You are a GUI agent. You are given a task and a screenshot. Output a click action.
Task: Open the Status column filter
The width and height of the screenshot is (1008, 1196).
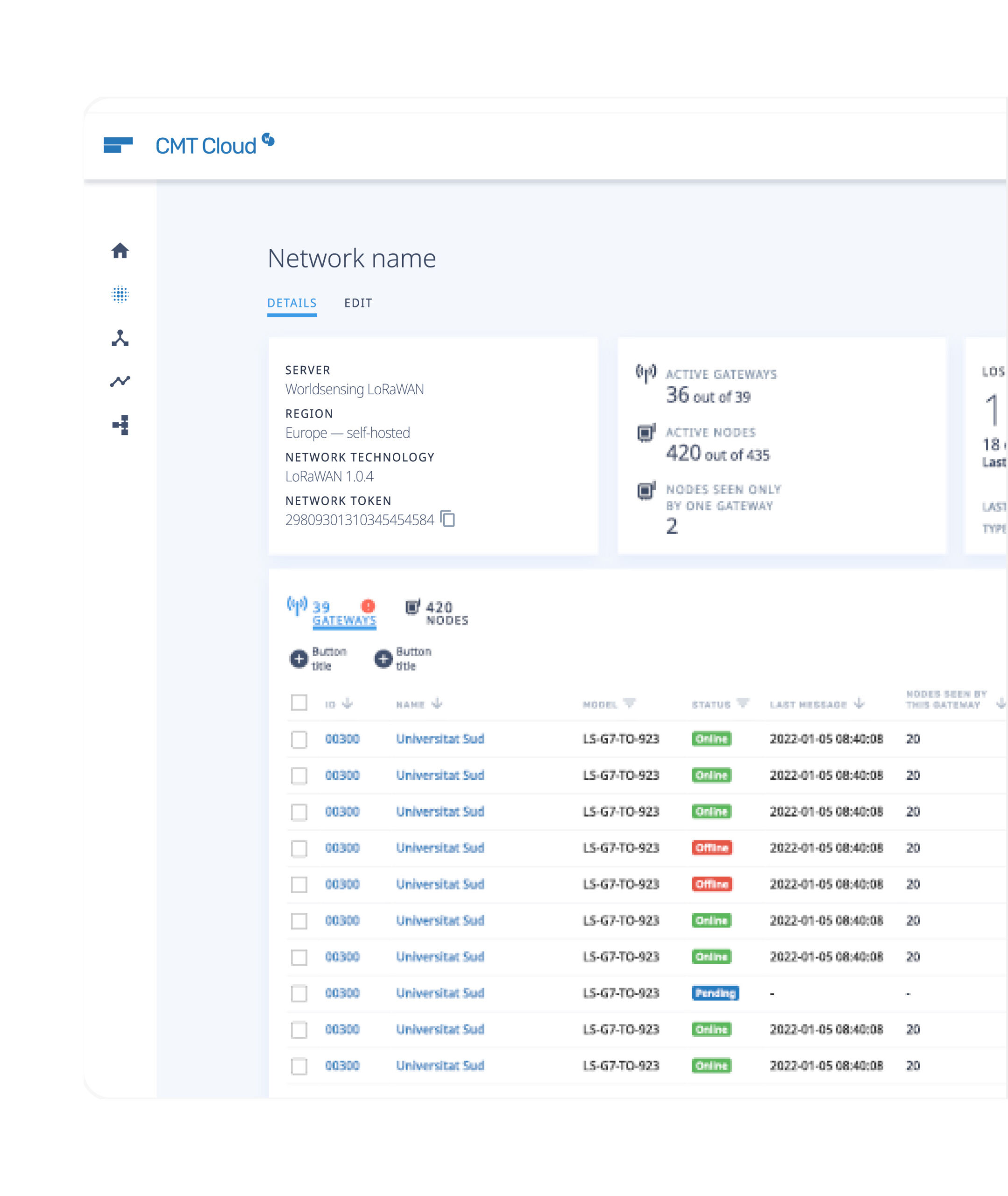pos(743,704)
